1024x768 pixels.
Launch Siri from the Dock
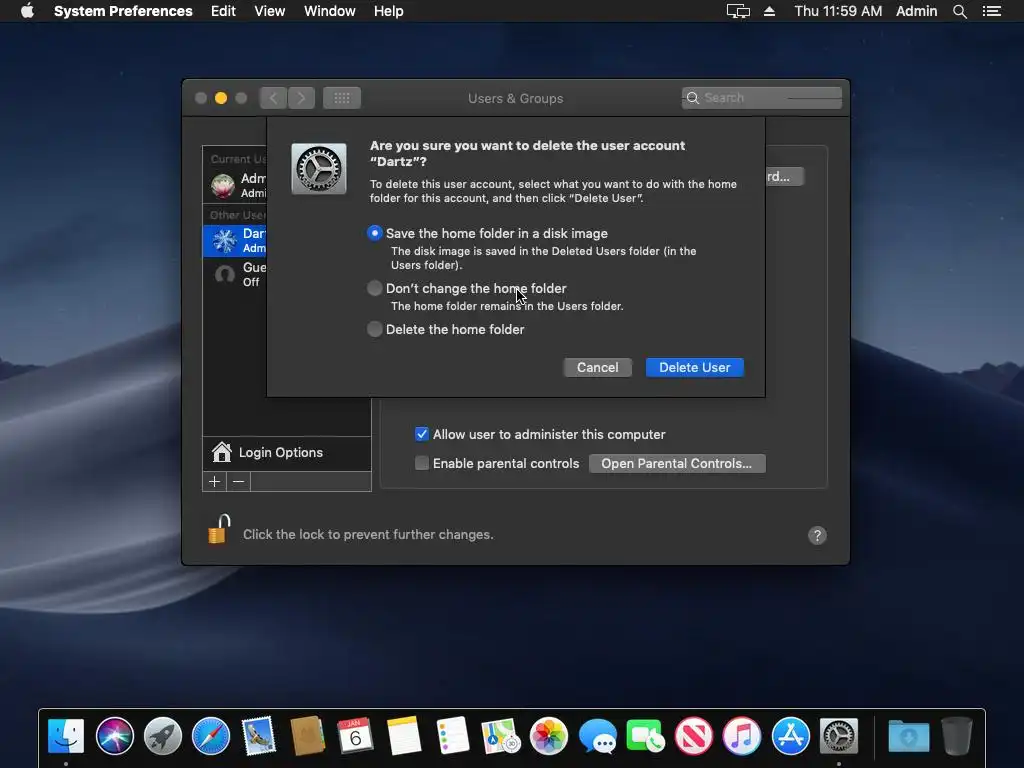click(x=114, y=736)
